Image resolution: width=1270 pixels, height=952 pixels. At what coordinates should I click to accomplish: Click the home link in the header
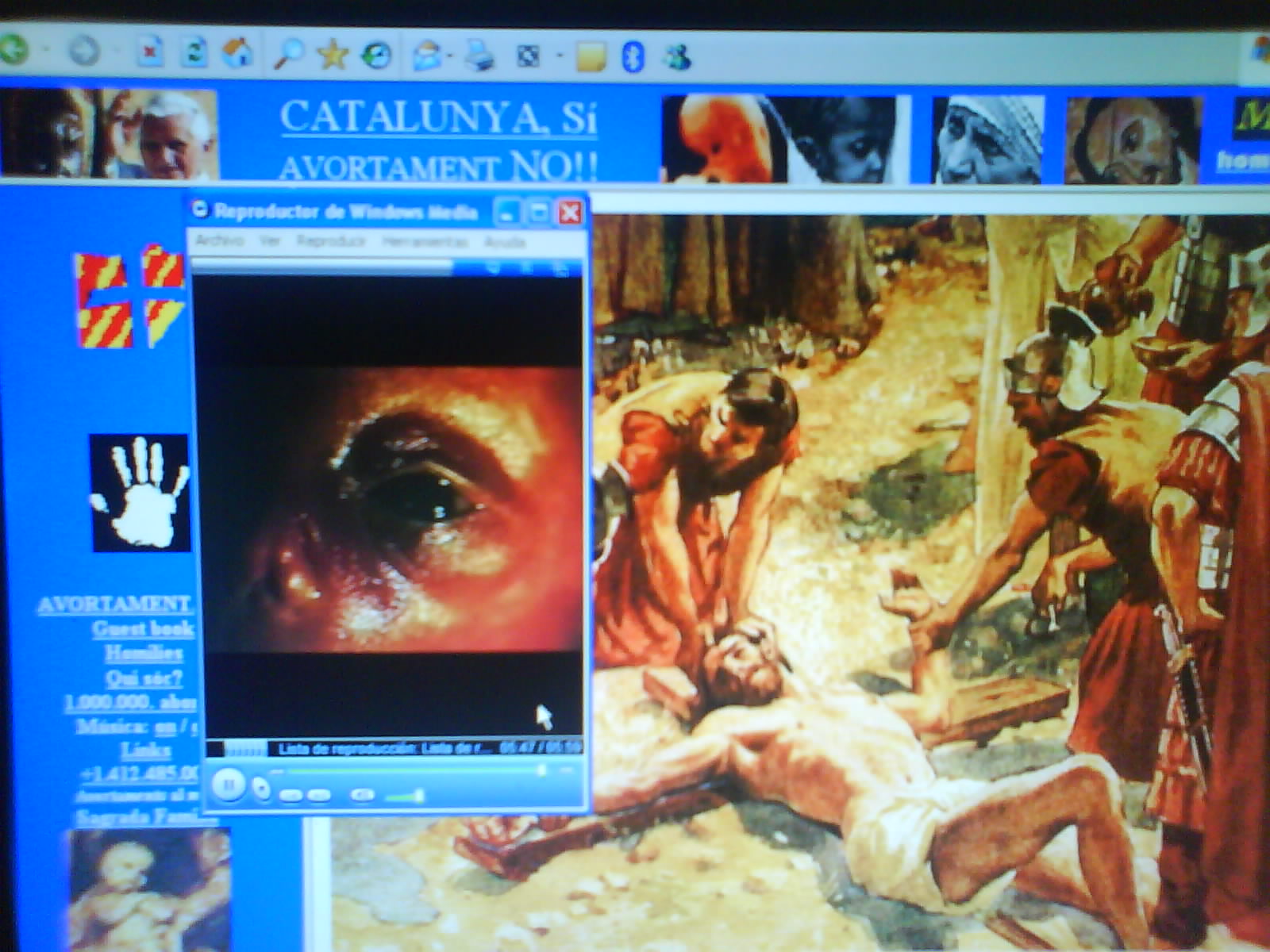(1243, 161)
